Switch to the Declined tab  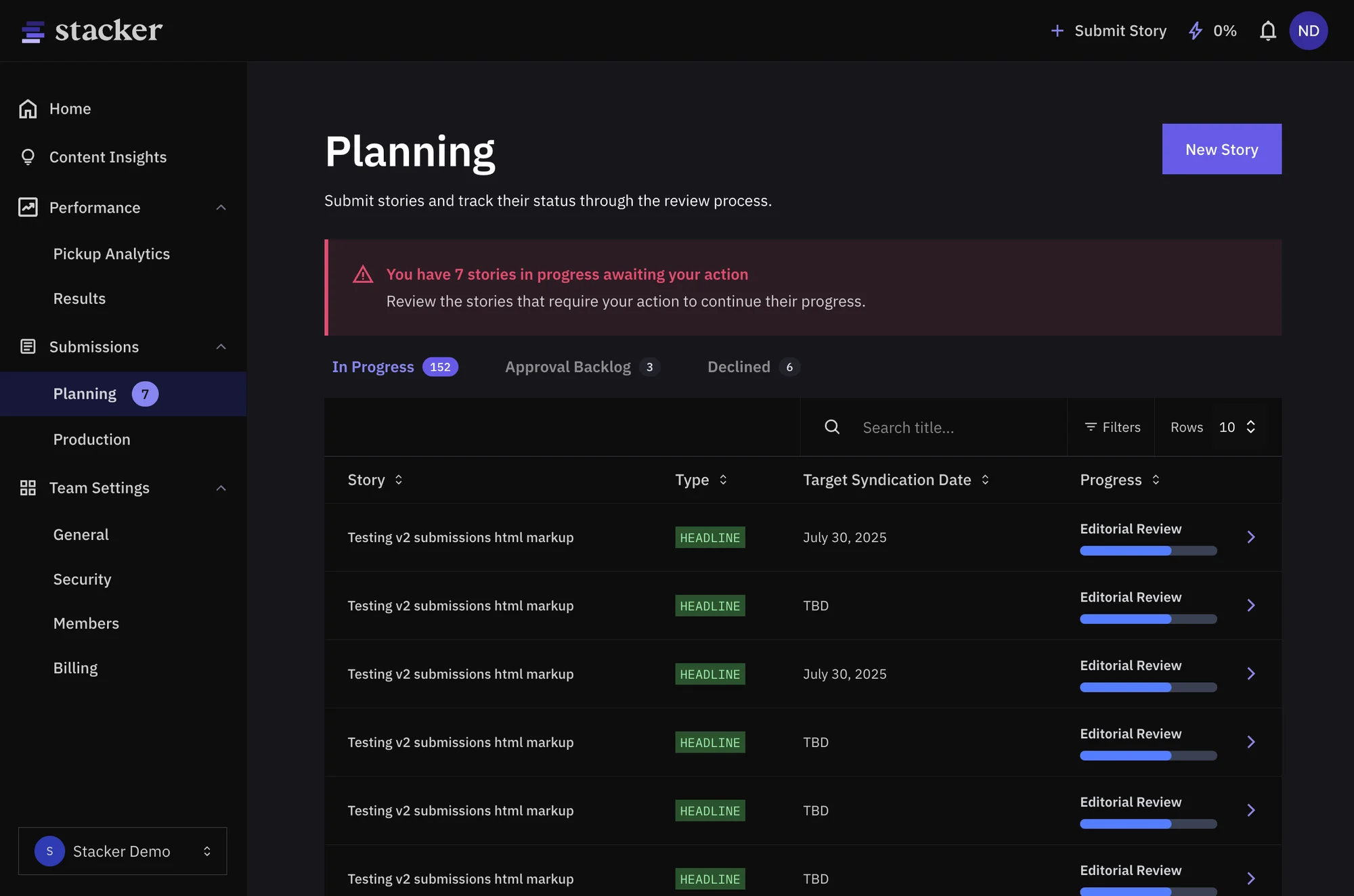tap(754, 367)
